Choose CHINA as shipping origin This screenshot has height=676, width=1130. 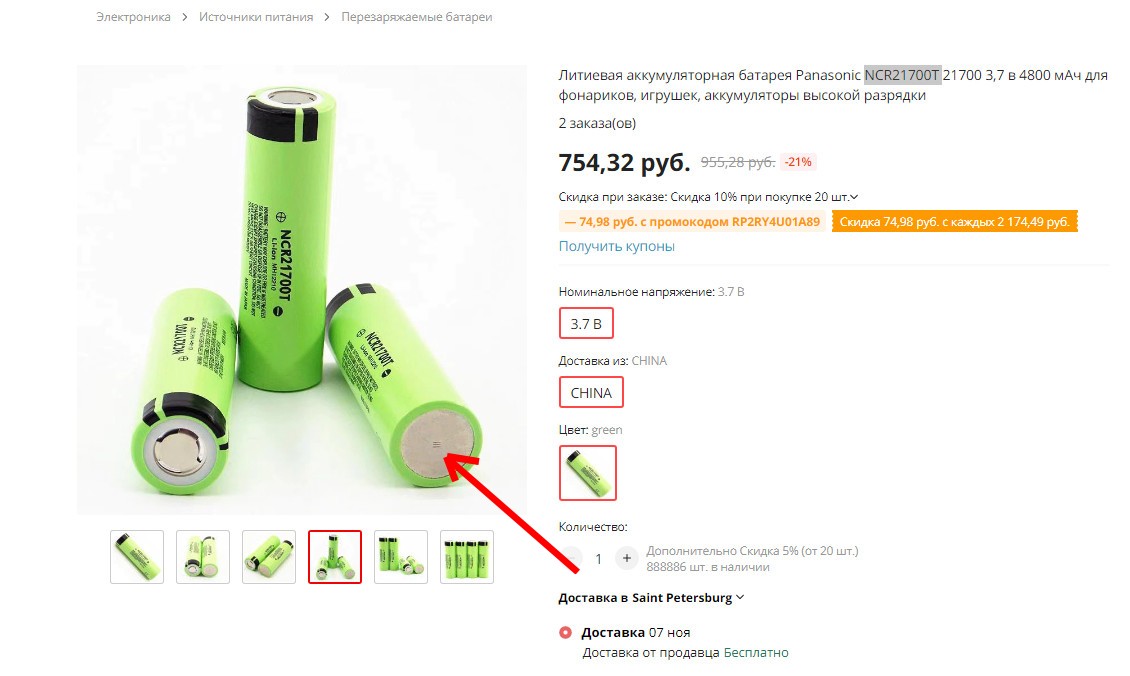pyautogui.click(x=591, y=393)
